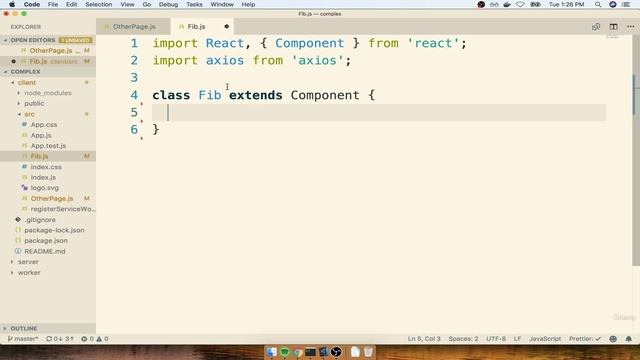Click the Prettier status bar item
Image resolution: width=640 pixels, height=360 pixels.
[585, 339]
